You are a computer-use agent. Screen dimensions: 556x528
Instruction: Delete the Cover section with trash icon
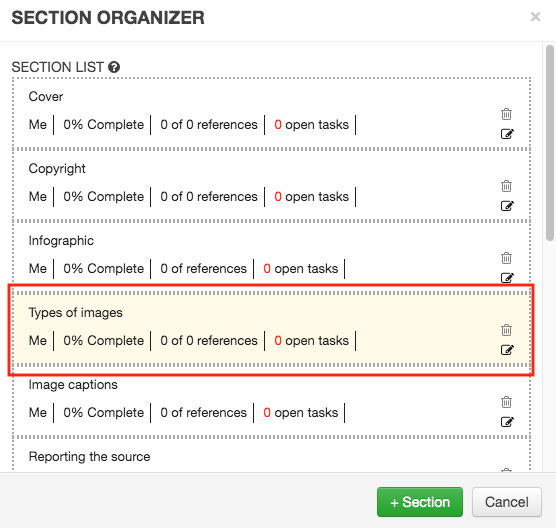(506, 114)
